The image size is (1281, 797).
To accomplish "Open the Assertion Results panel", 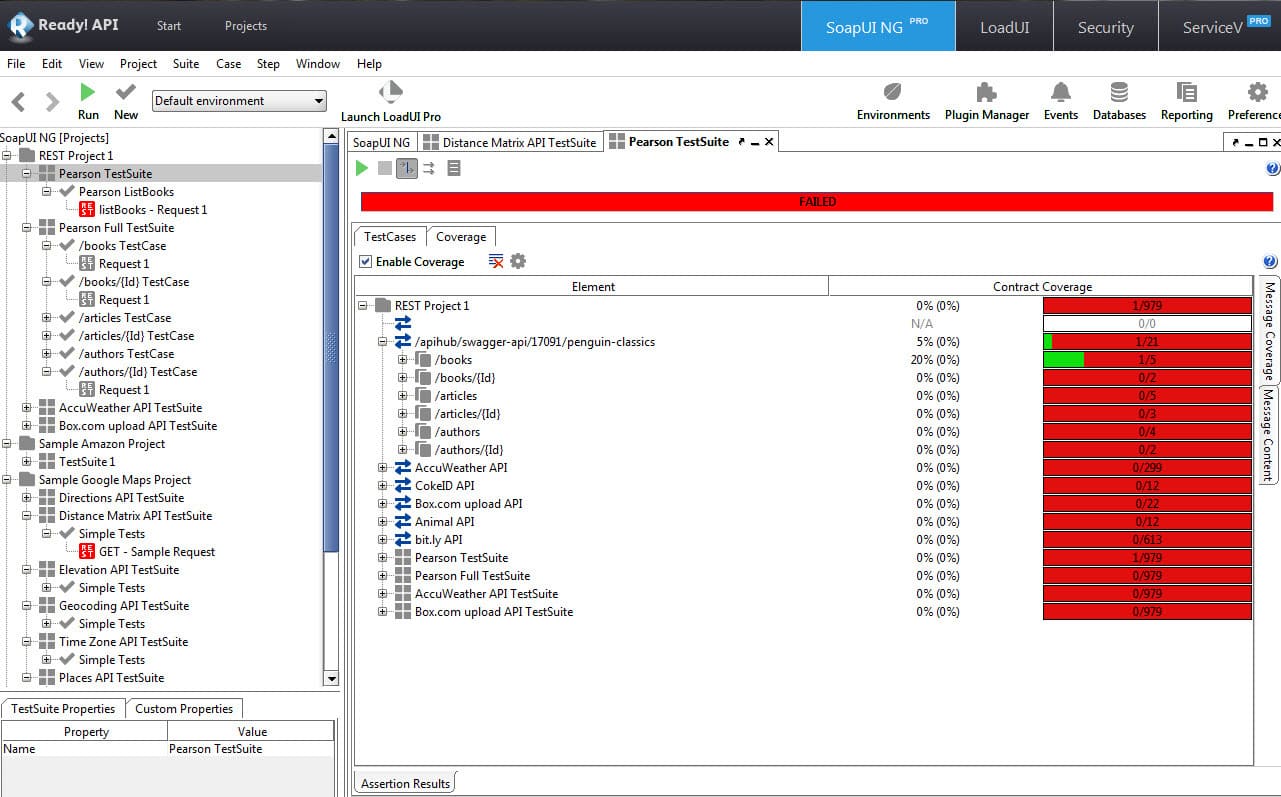I will pyautogui.click(x=405, y=783).
